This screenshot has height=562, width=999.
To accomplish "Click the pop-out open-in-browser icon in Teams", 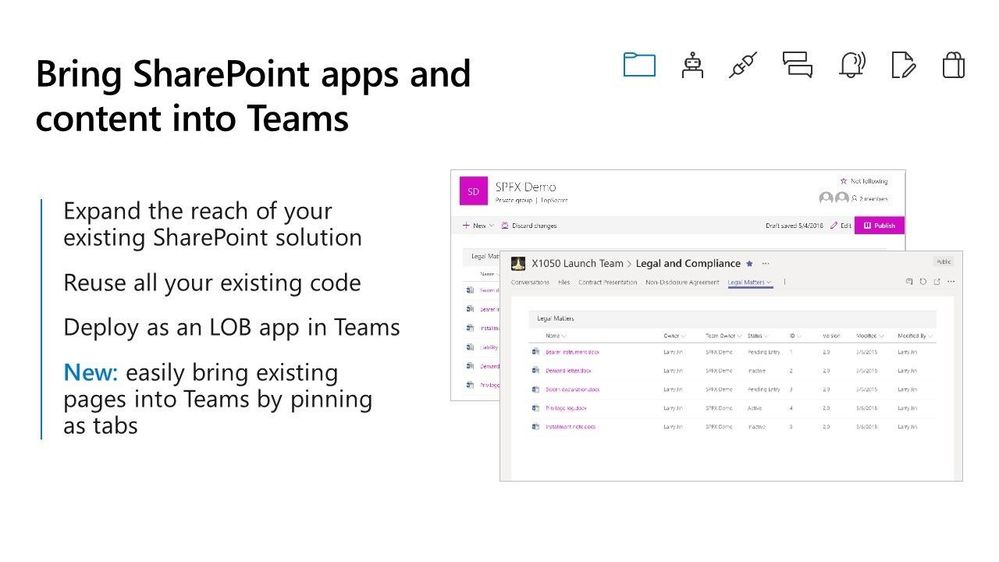I will click(x=937, y=282).
